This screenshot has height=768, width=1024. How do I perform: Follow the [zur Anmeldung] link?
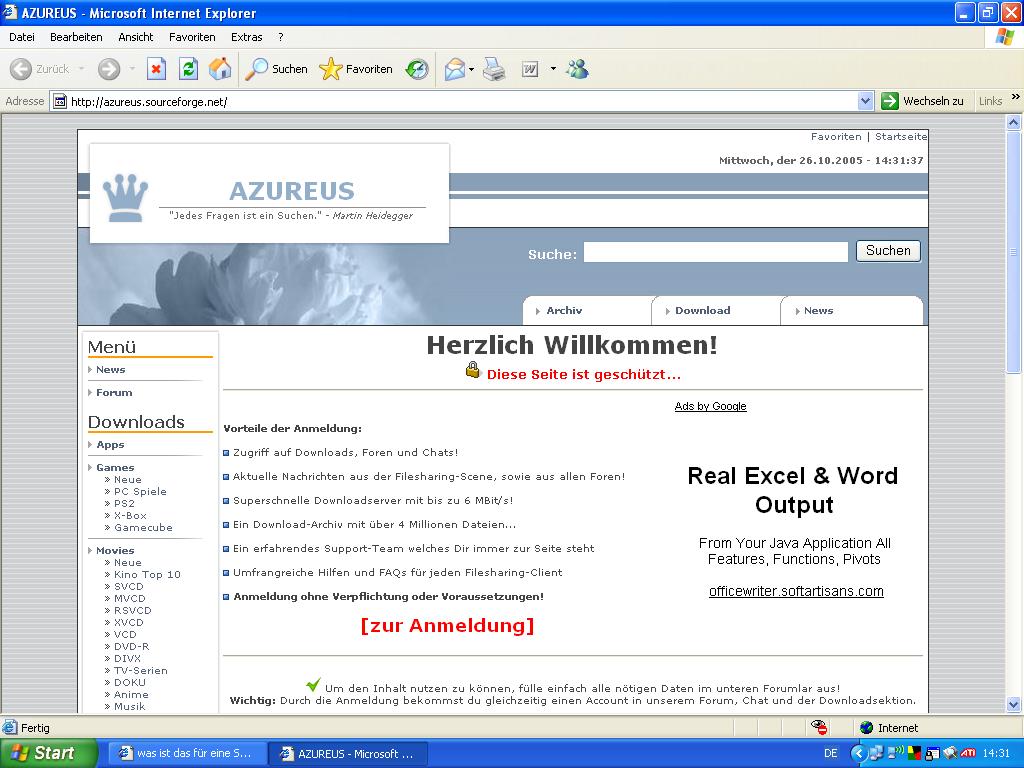click(x=447, y=626)
